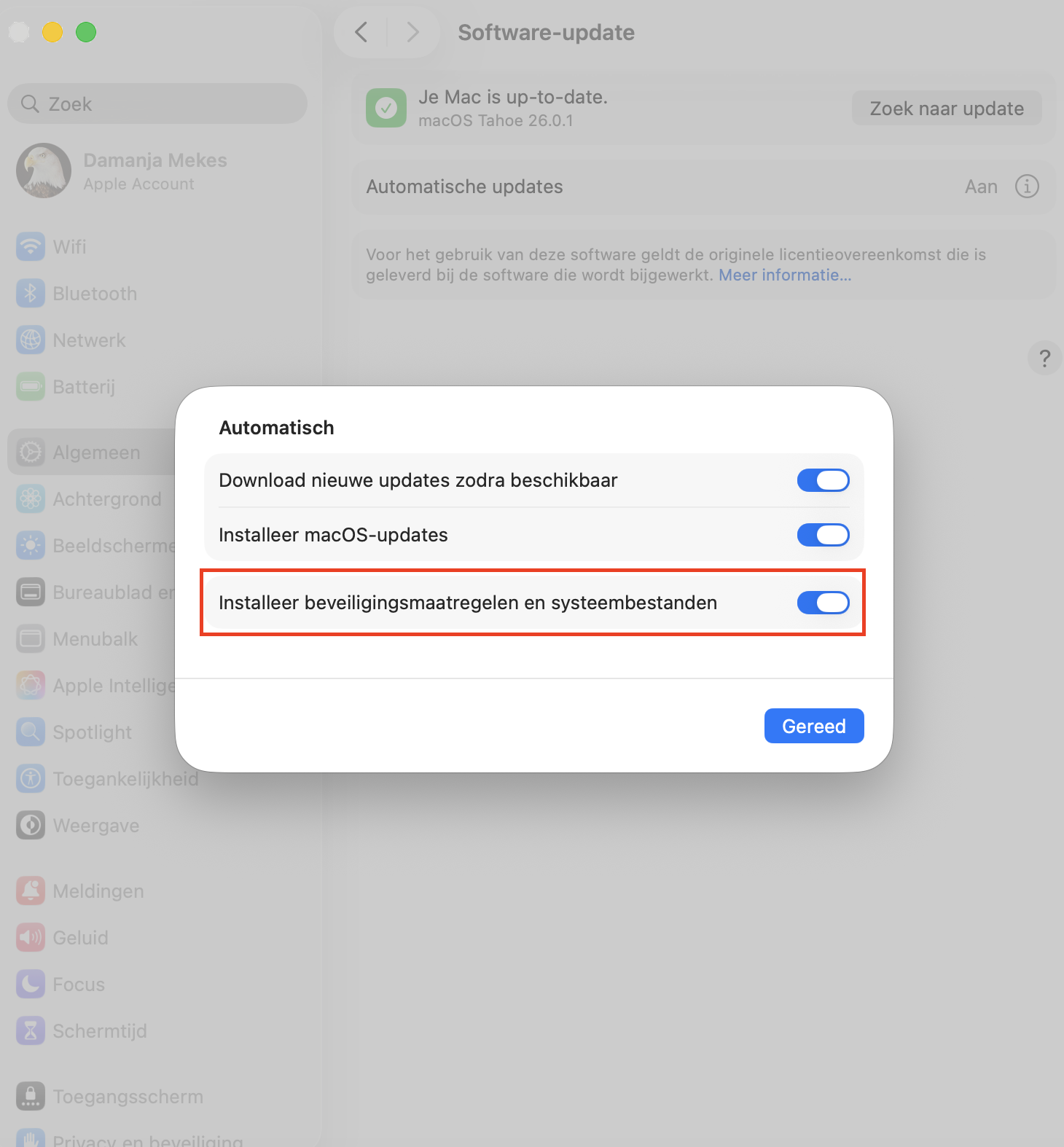Open the Meer informatie link
The height and width of the screenshot is (1147, 1064).
point(784,275)
